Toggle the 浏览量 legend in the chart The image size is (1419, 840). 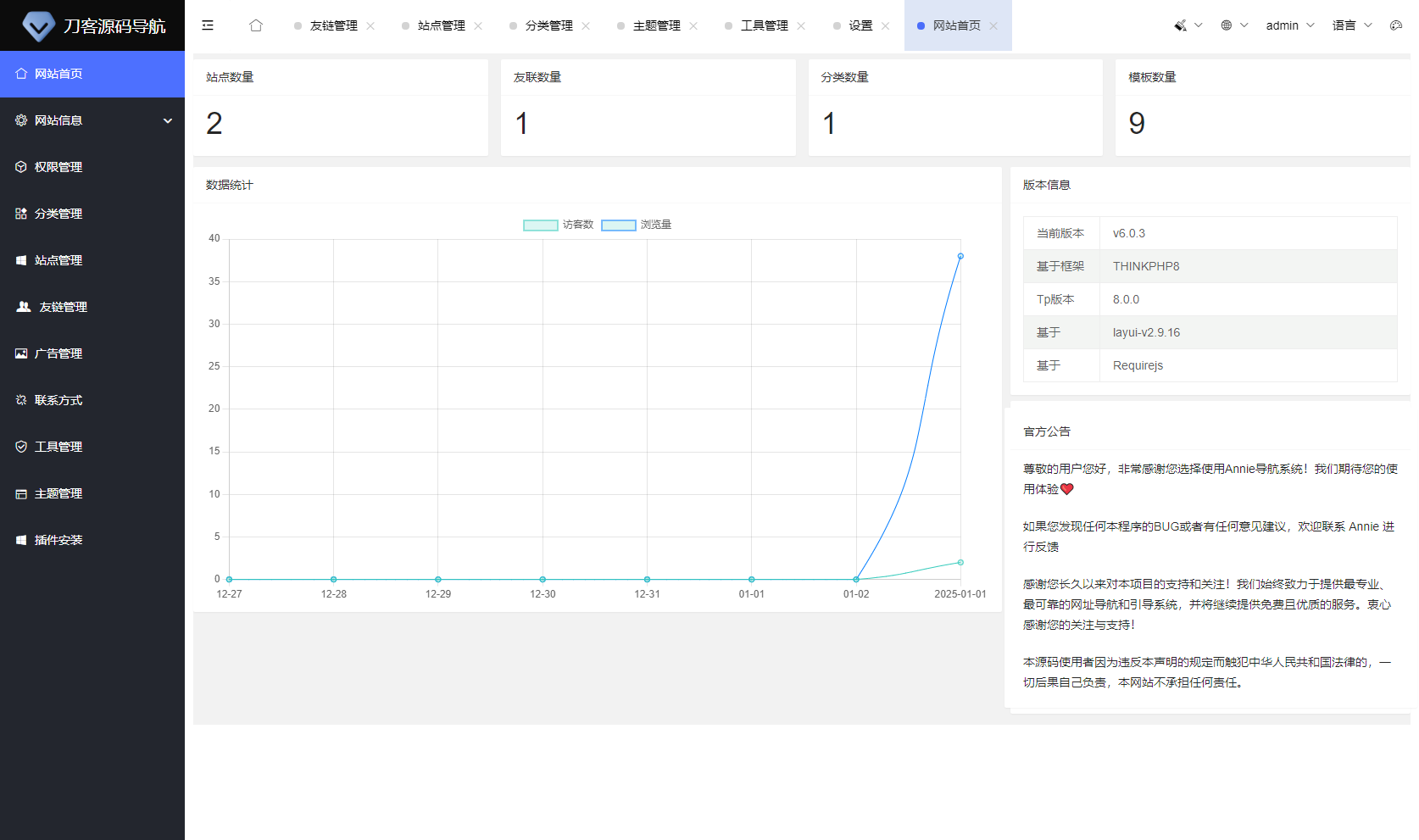click(x=654, y=225)
